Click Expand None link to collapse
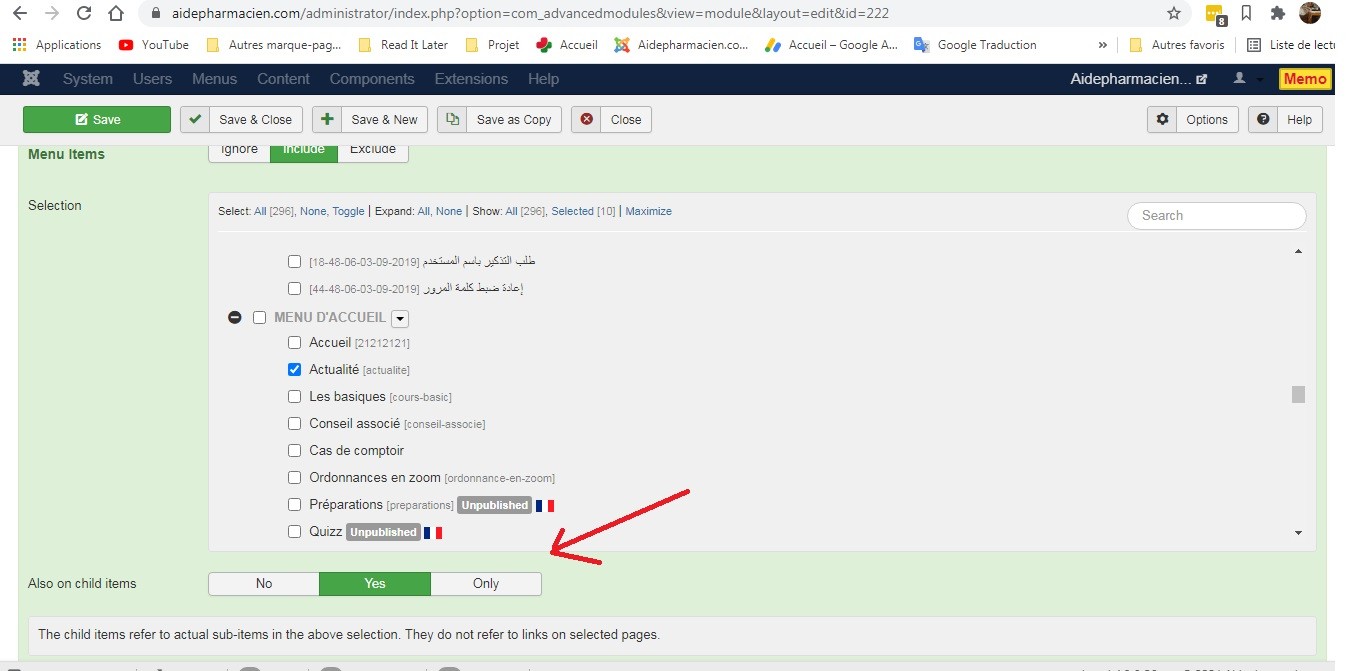Viewport: 1360px width, 671px height. click(x=449, y=211)
